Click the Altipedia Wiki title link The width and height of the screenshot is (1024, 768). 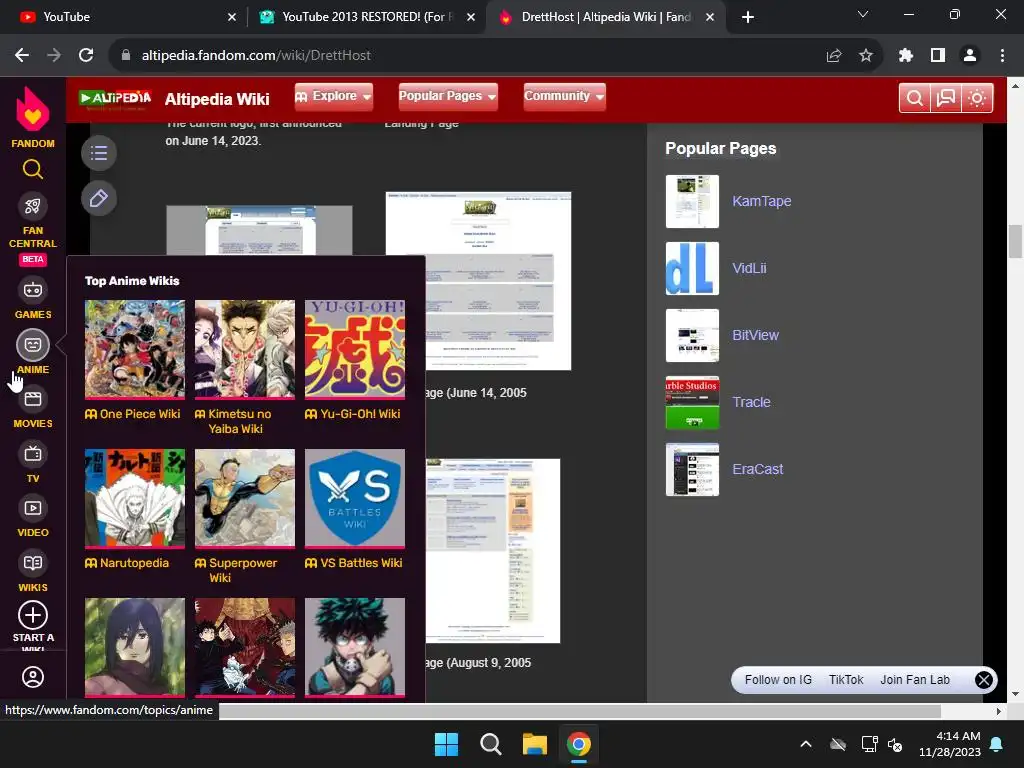pyautogui.click(x=217, y=99)
